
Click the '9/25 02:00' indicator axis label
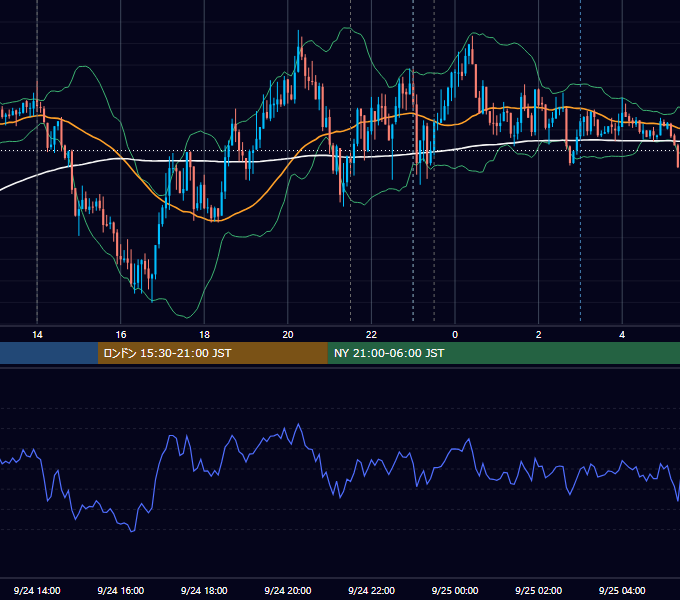pyautogui.click(x=538, y=590)
